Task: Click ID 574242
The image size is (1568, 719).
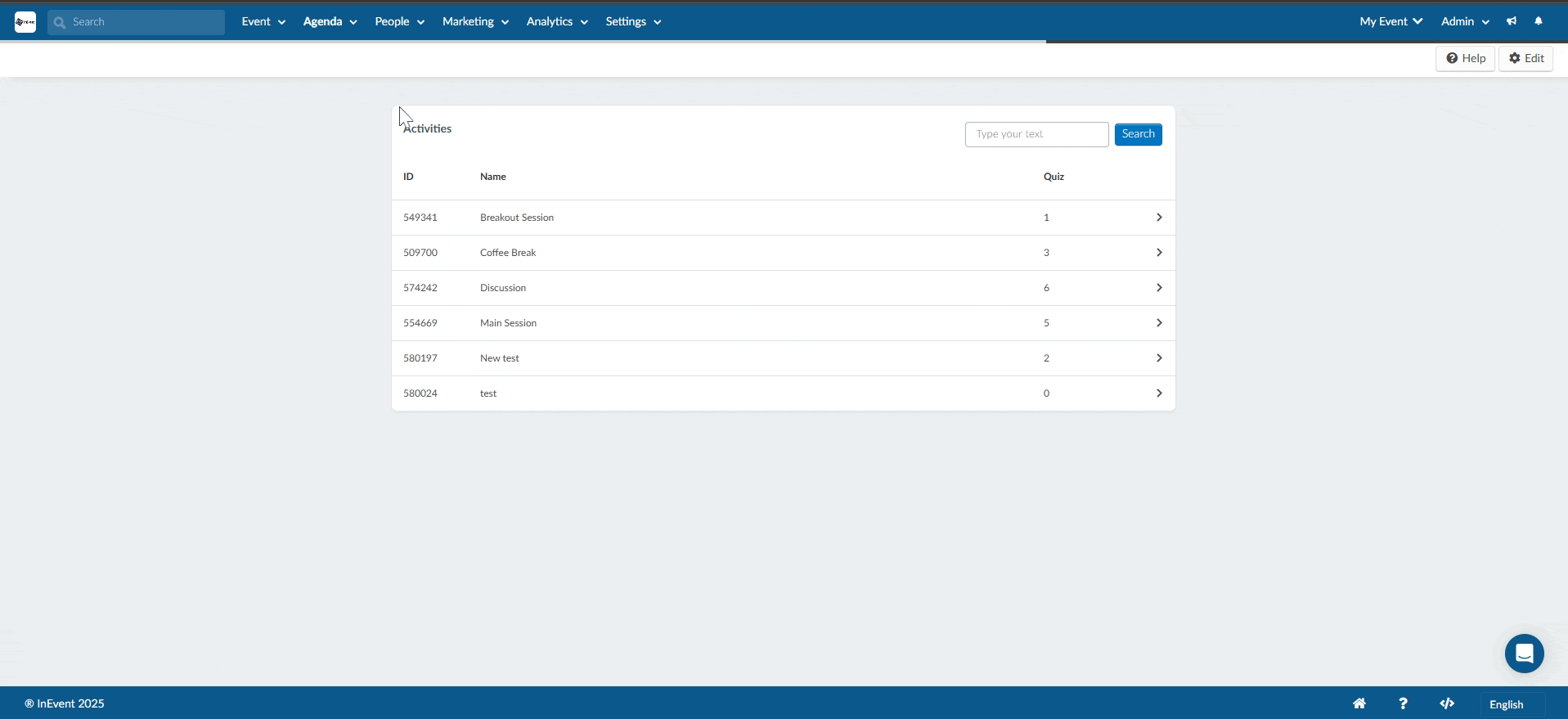Action: tap(420, 288)
